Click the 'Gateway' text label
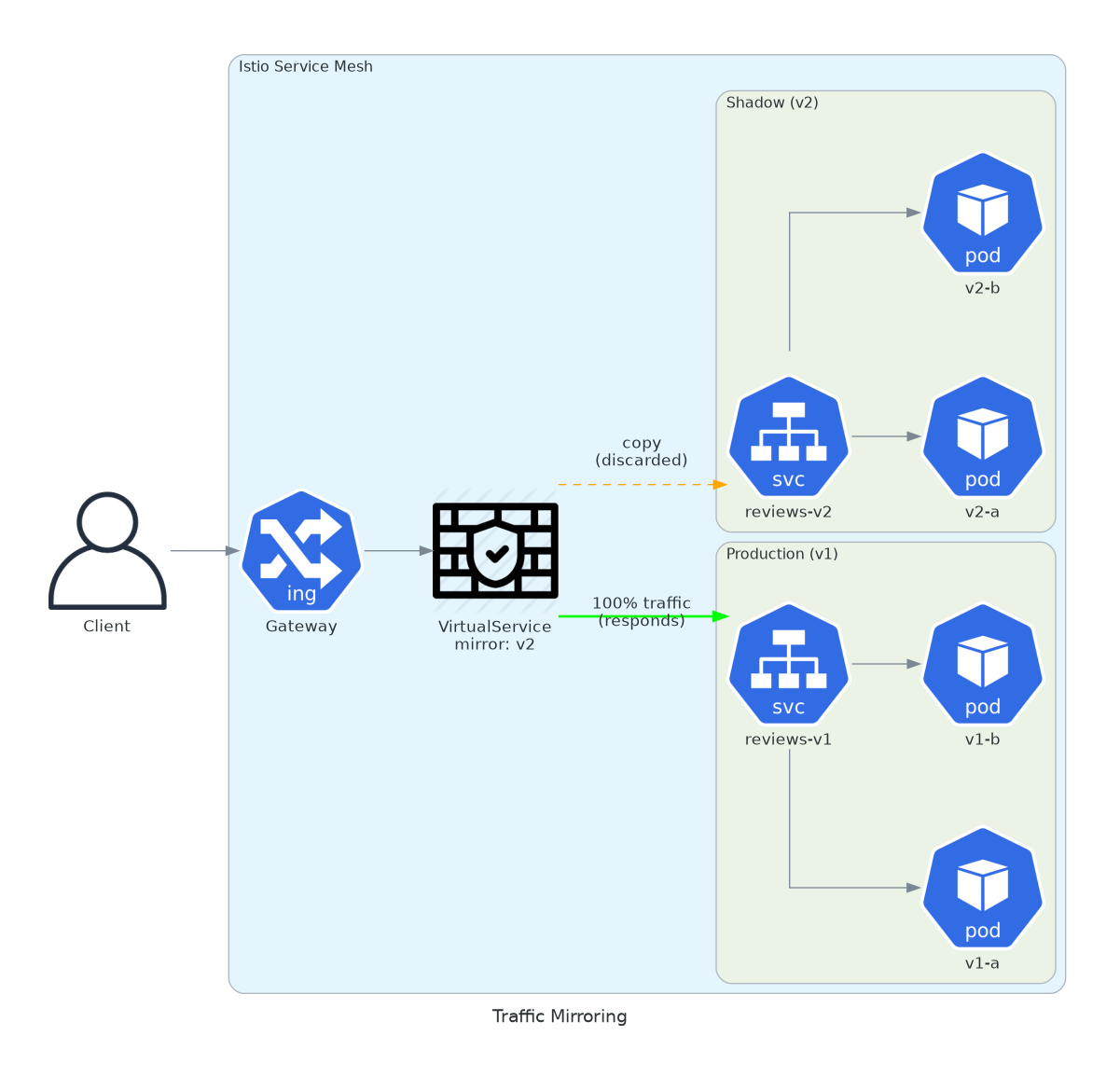This screenshot has width=1120, height=1077. point(301,627)
